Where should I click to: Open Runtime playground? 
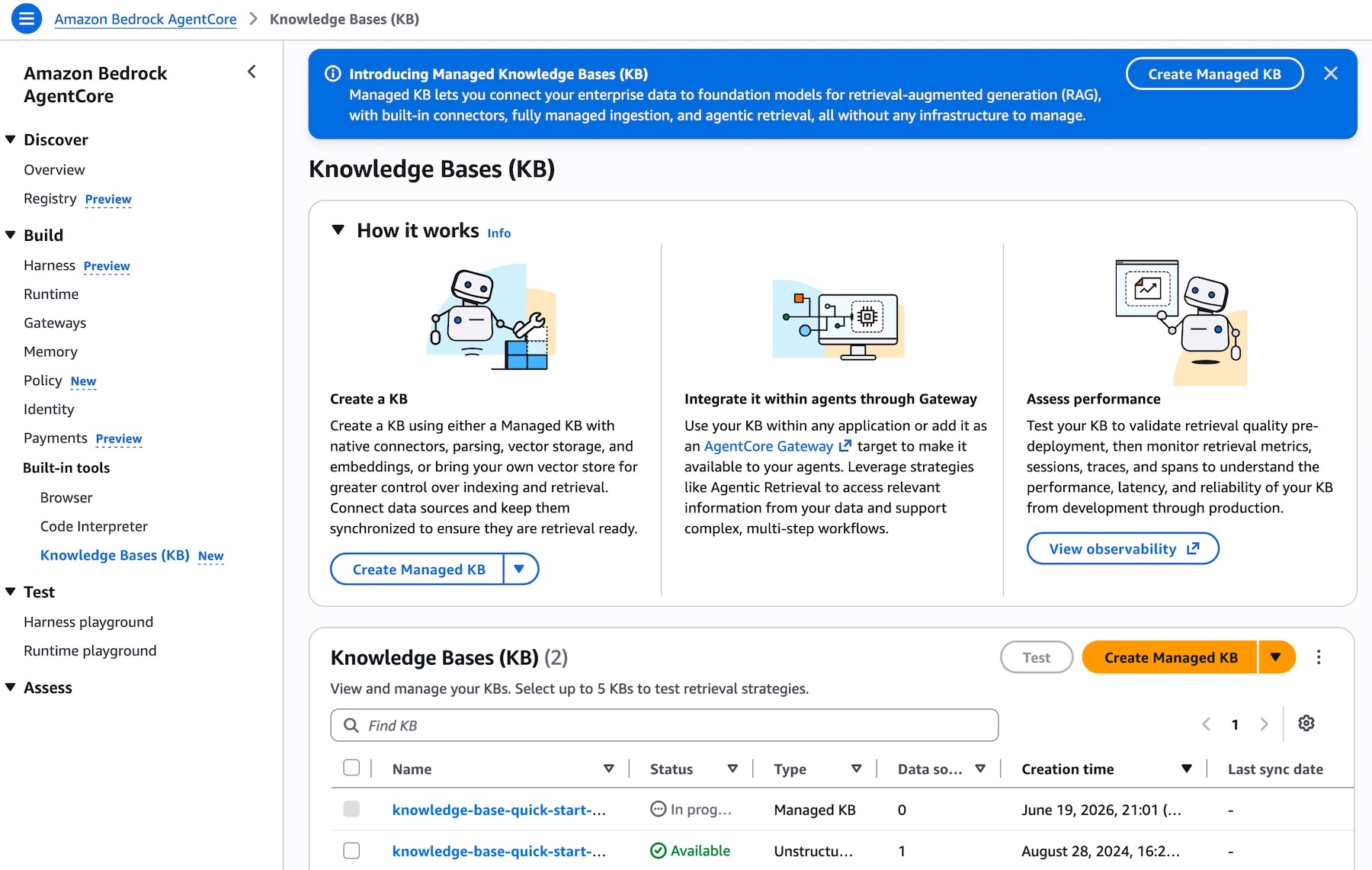[90, 650]
